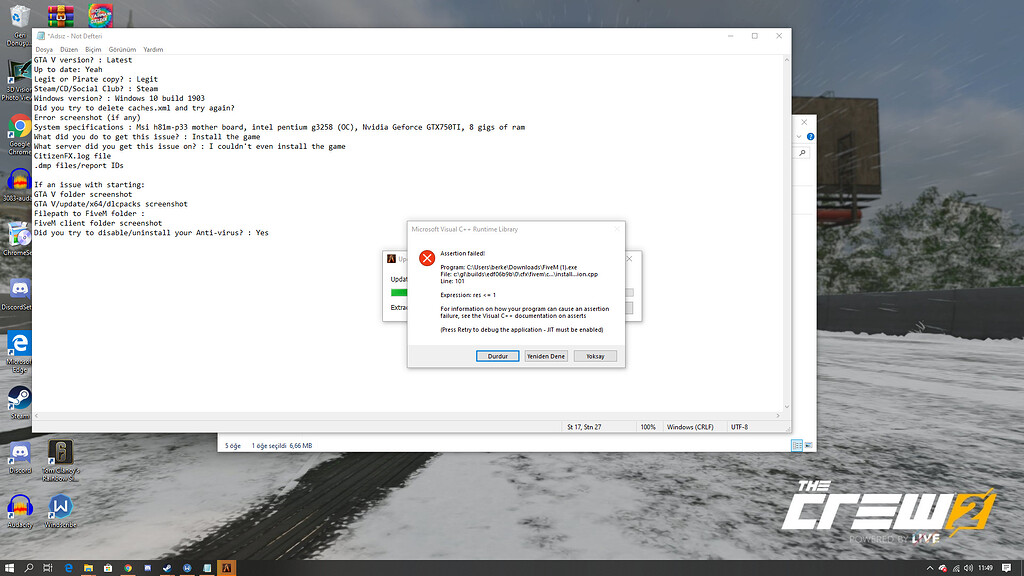
Task: Click the 'UTF-8' status bar entry
Action: tap(739, 427)
